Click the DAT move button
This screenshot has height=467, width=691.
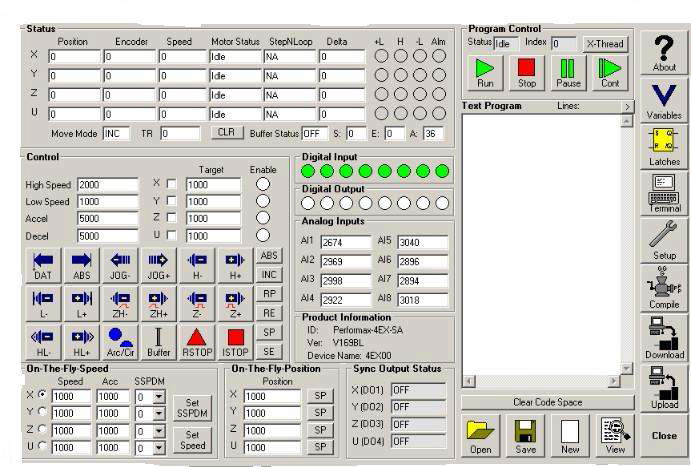43,265
